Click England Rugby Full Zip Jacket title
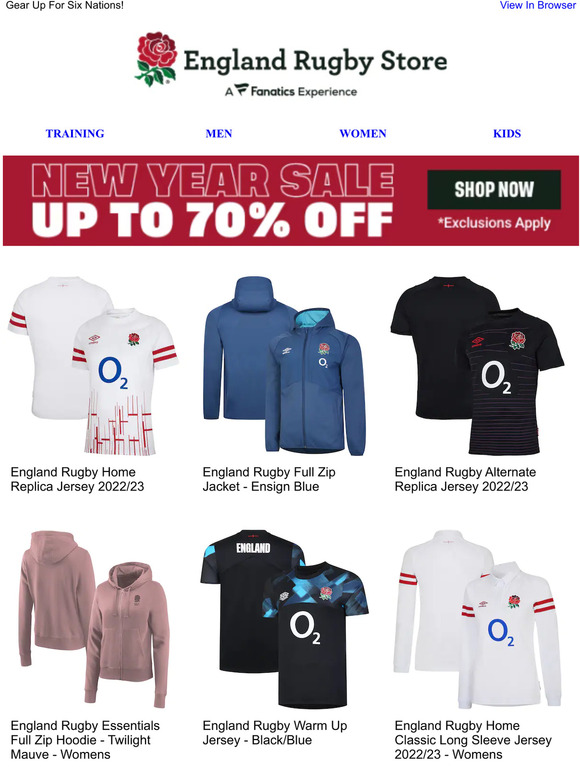580x774 pixels. [269, 479]
